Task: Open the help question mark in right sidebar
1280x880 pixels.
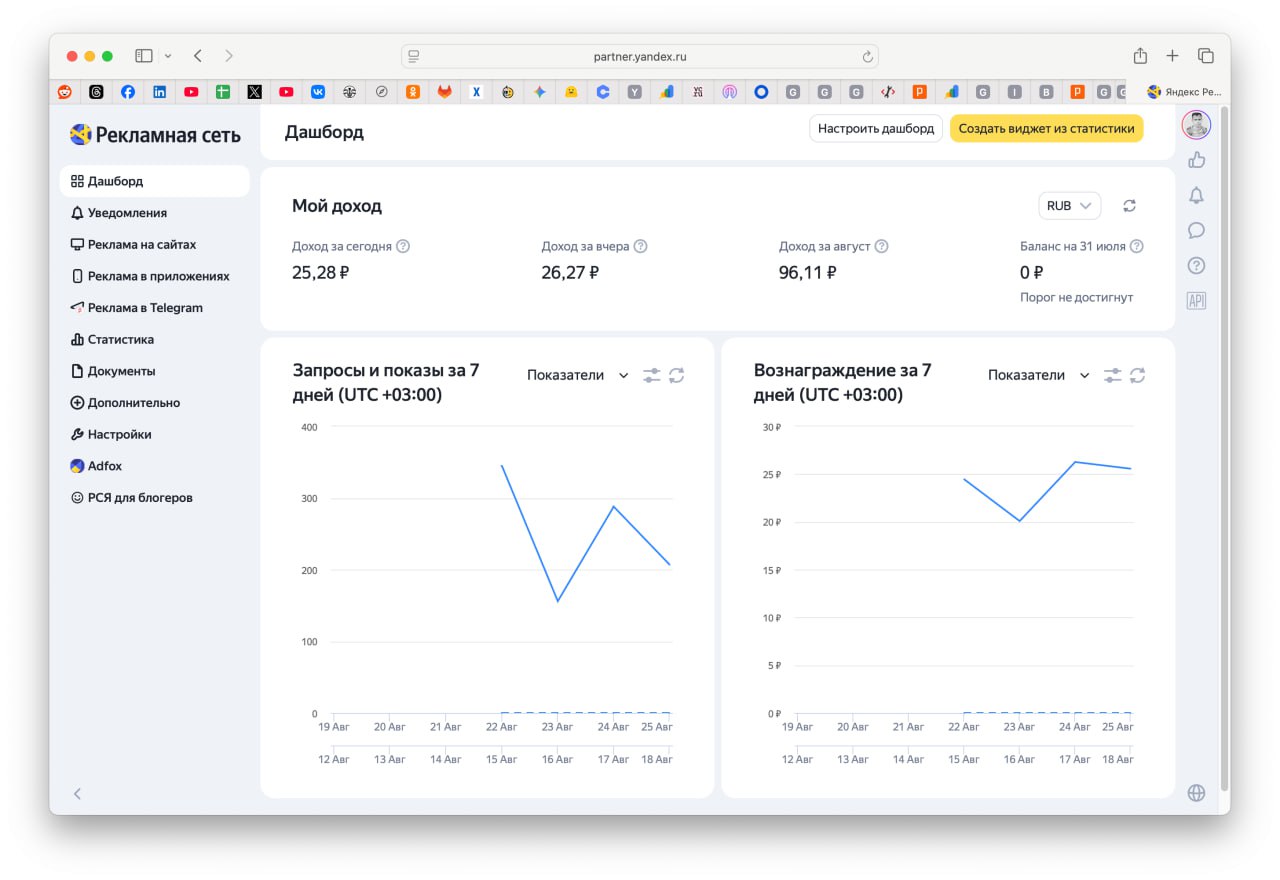Action: (x=1196, y=265)
